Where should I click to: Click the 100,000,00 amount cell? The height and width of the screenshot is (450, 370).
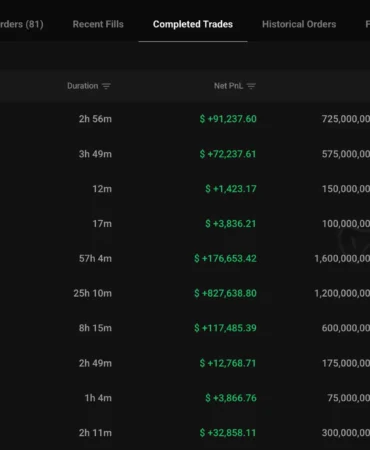[x=346, y=224]
